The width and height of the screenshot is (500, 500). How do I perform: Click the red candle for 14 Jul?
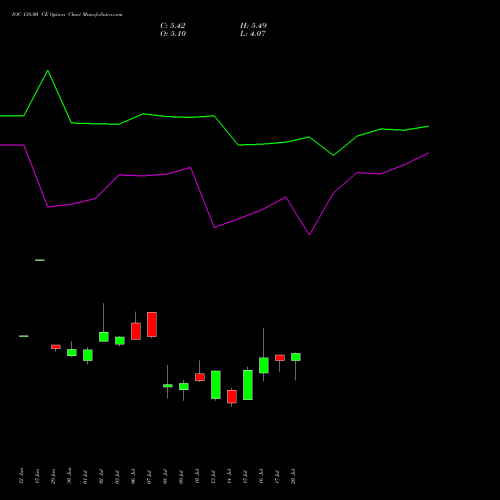[232, 397]
